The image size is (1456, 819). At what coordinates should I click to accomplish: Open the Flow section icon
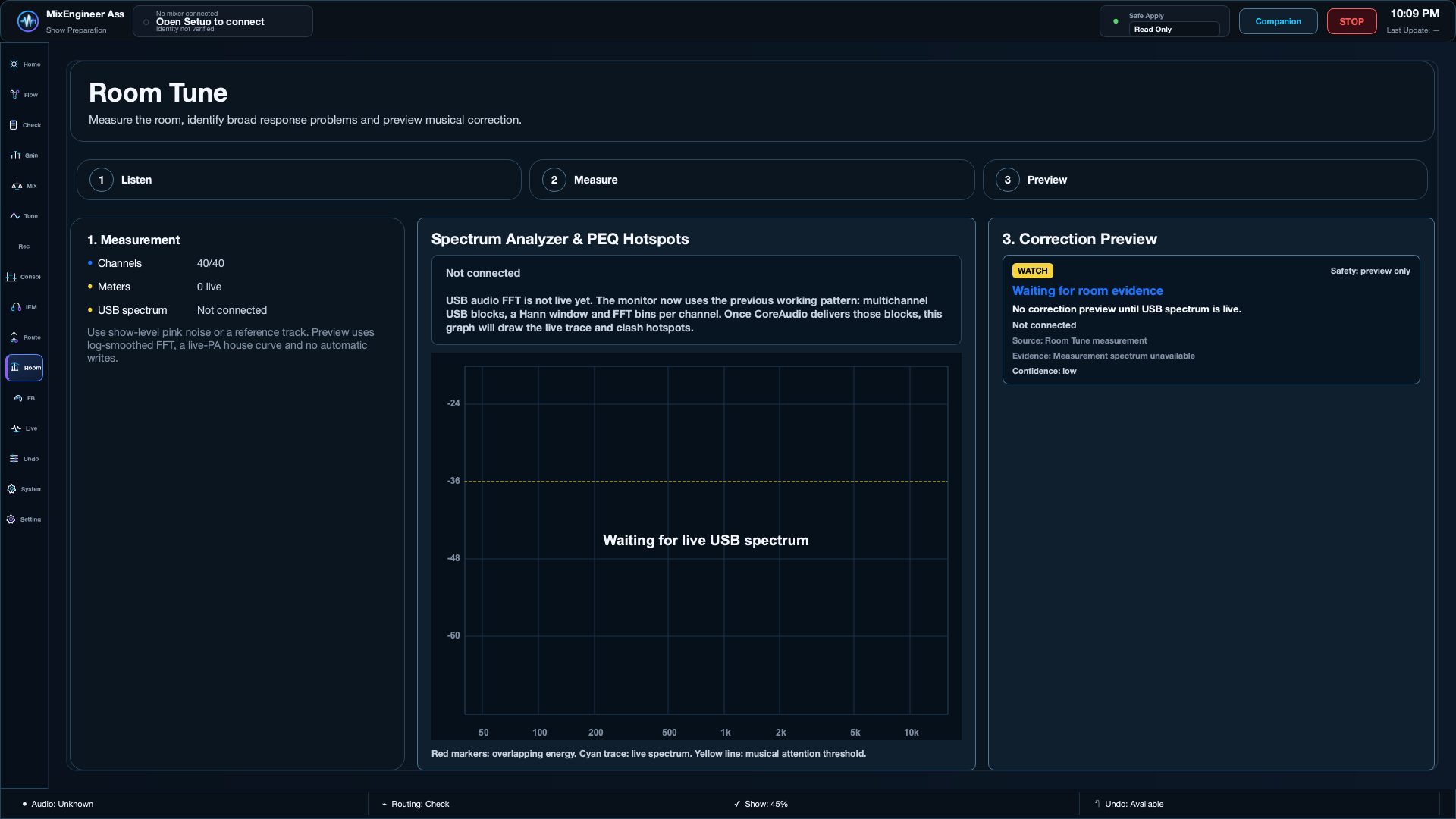pos(14,95)
